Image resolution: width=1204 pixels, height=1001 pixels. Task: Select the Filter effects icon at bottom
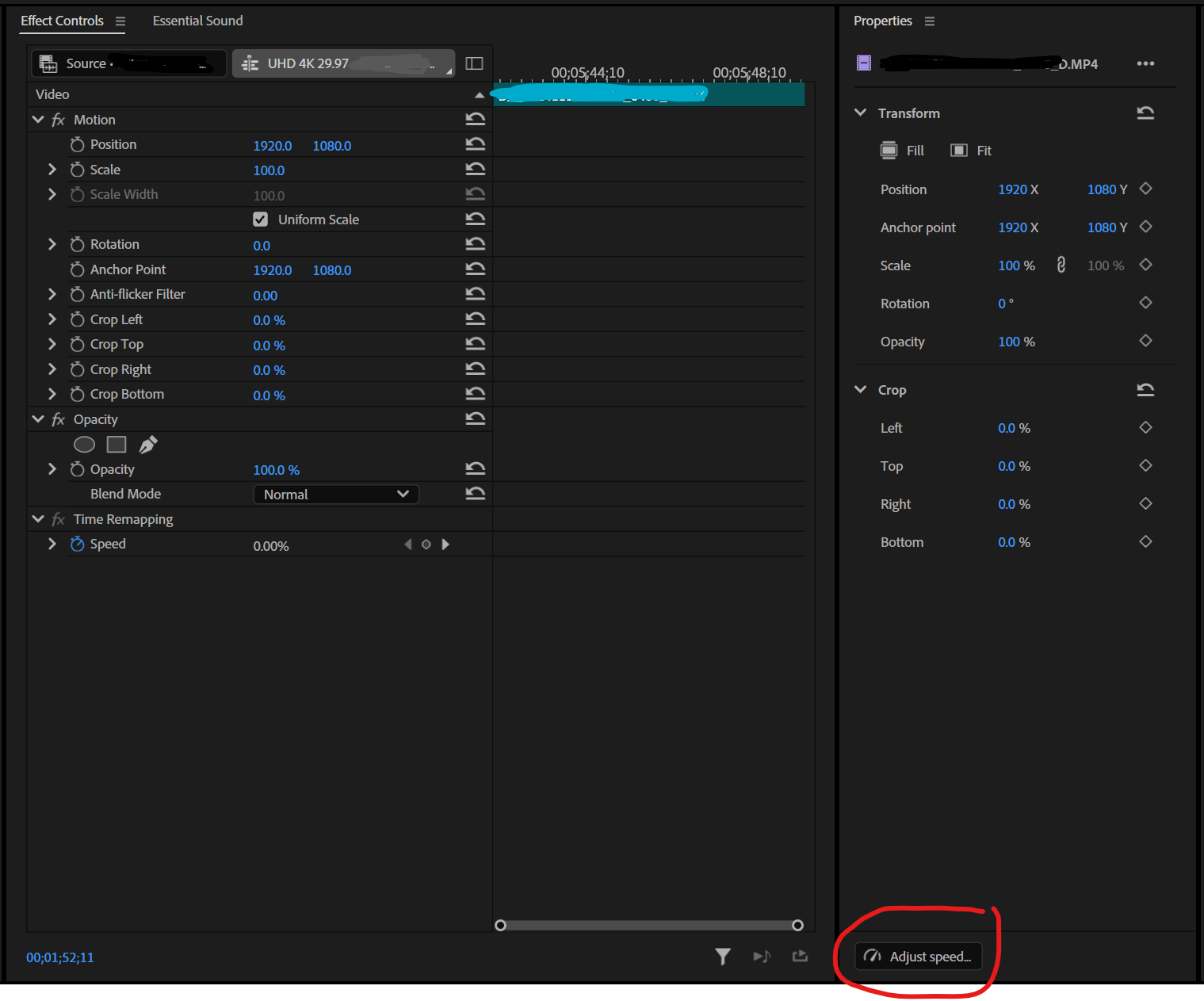[x=722, y=957]
